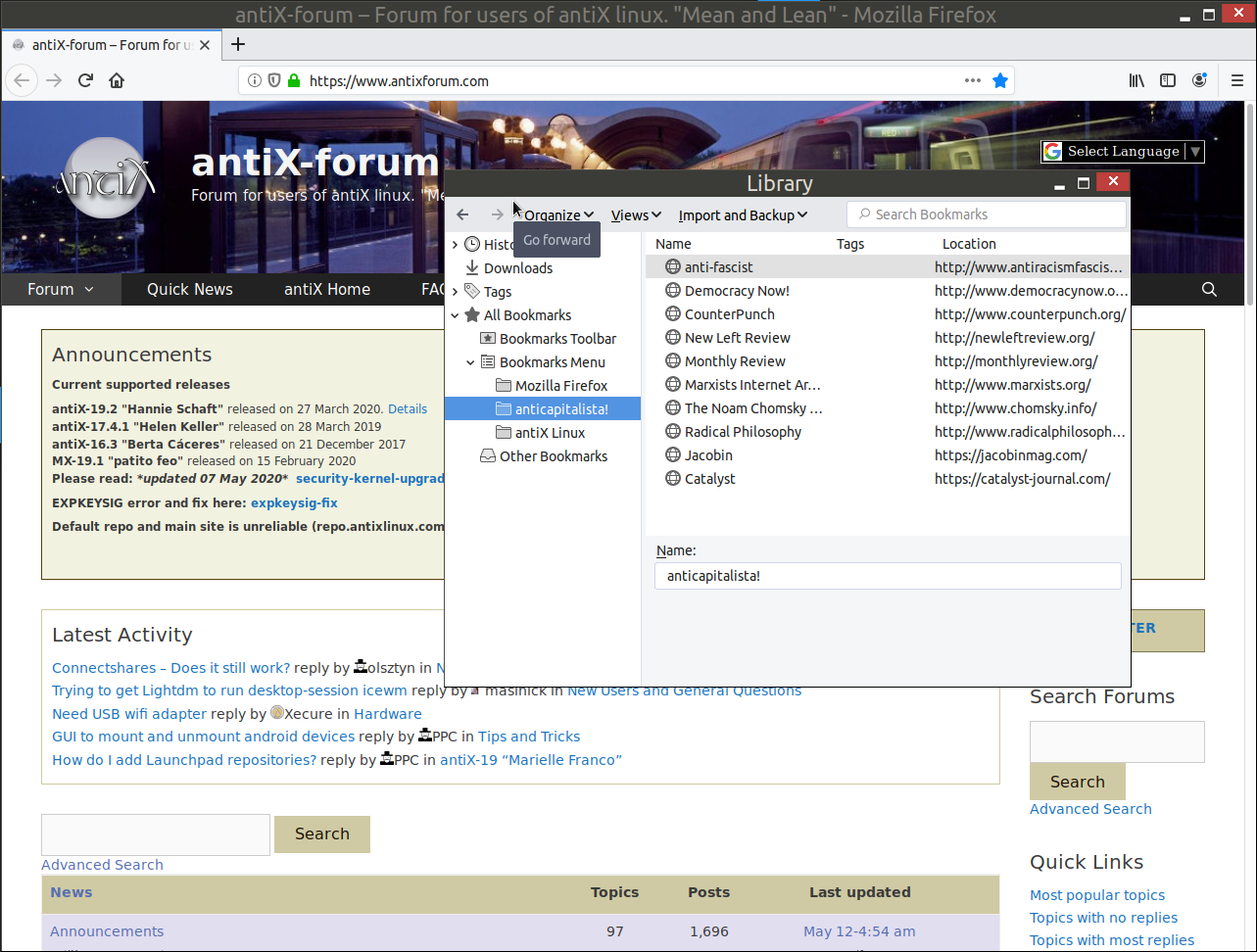Viewport: 1257px width, 952px height.
Task: Open Views menu in Library
Action: click(636, 215)
